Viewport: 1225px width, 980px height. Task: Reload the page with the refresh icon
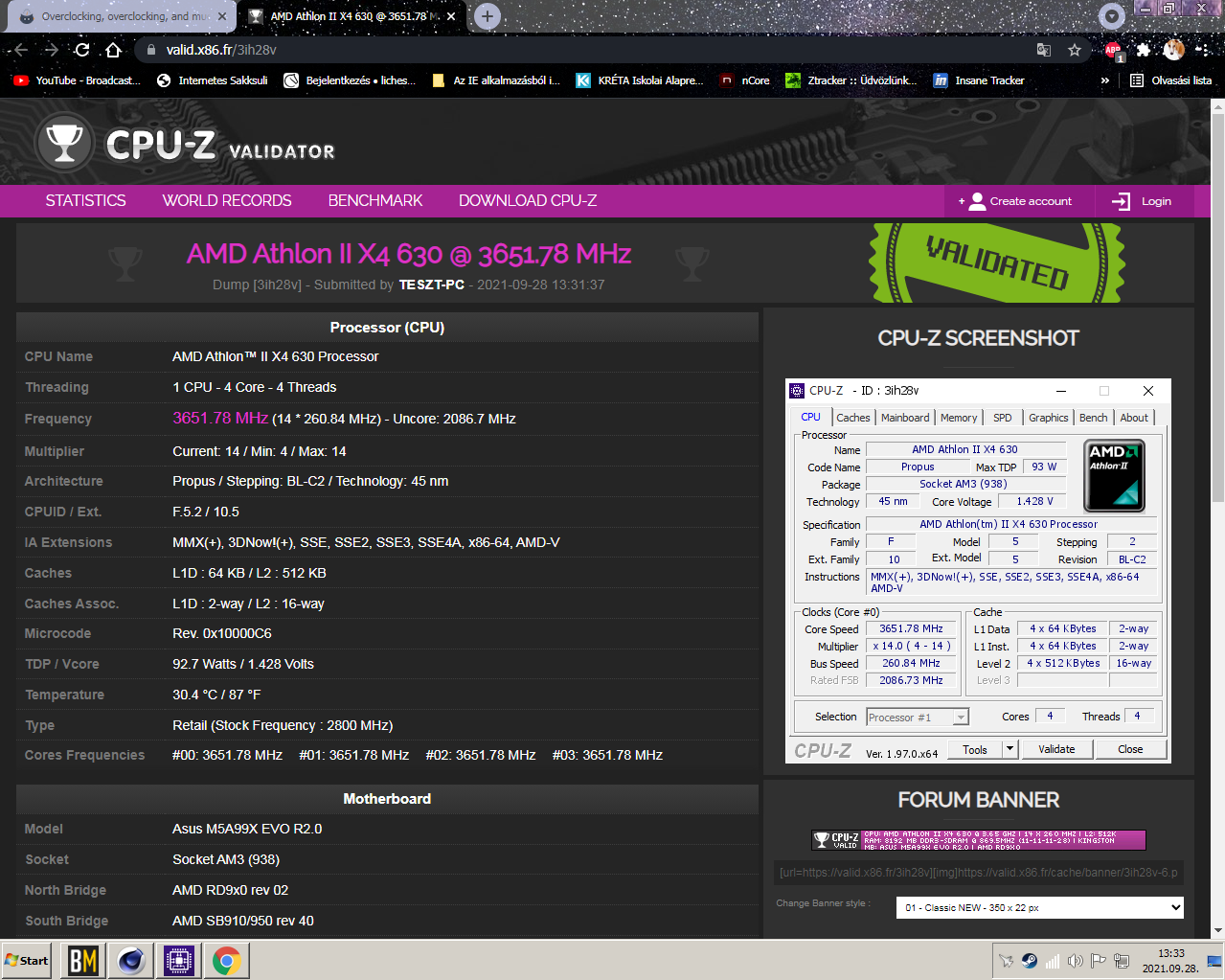(x=82, y=50)
